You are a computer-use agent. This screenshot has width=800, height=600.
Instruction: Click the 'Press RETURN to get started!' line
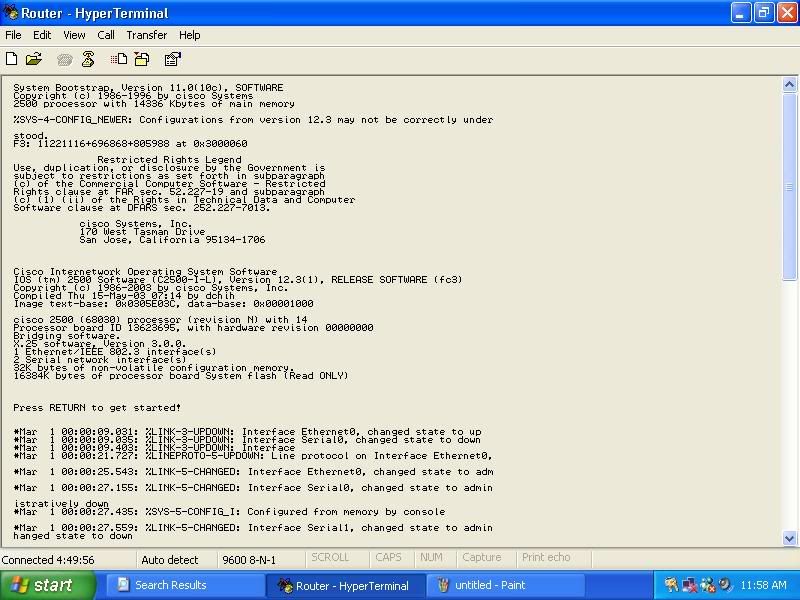97,408
